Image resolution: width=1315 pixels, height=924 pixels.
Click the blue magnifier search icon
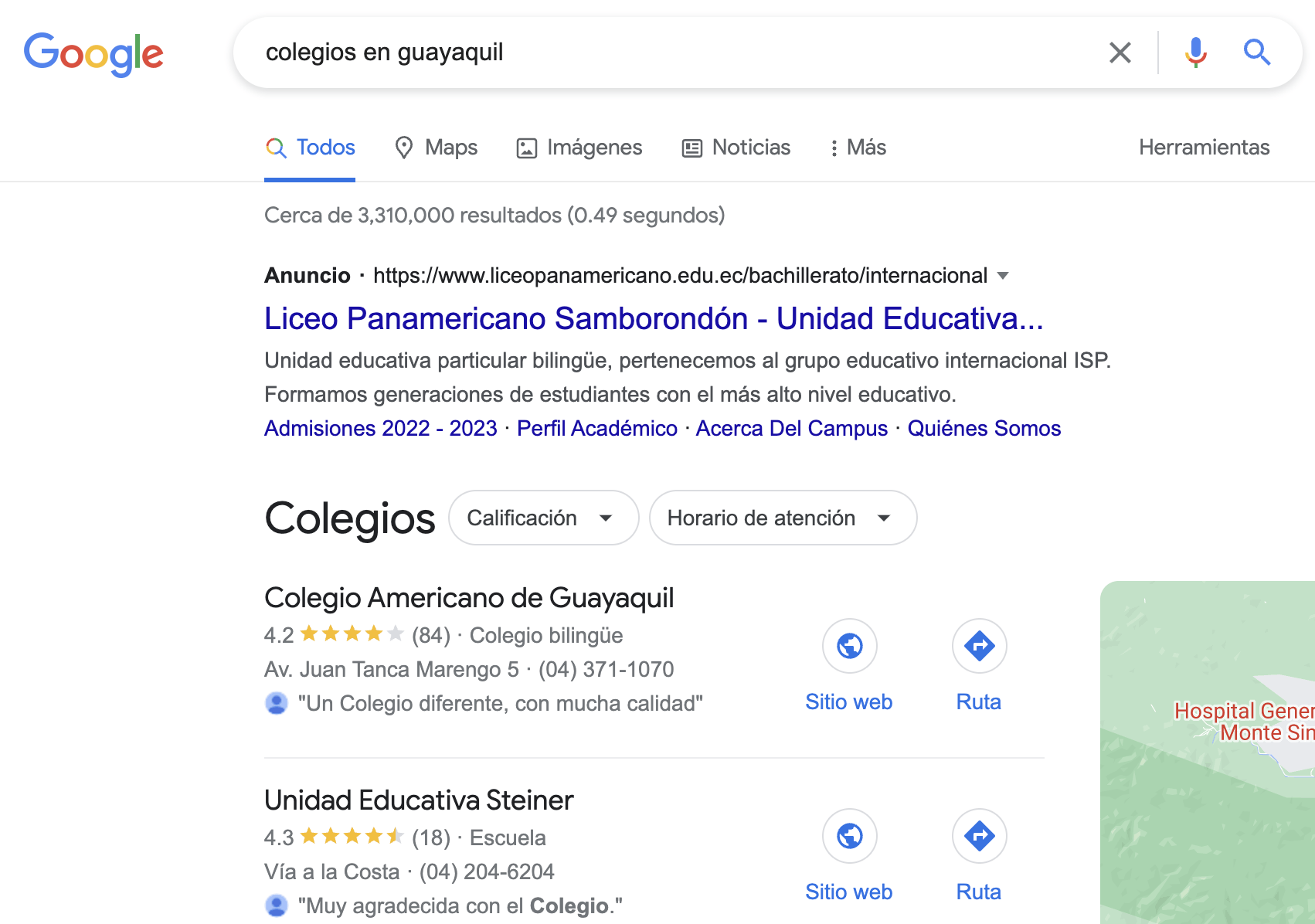coord(1257,53)
